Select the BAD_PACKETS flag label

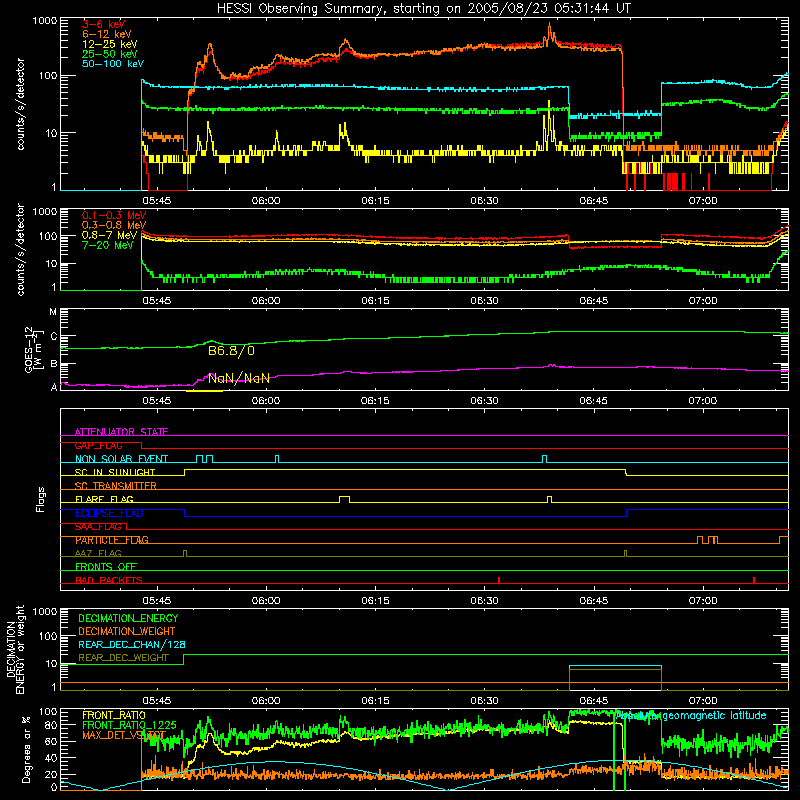pyautogui.click(x=109, y=580)
